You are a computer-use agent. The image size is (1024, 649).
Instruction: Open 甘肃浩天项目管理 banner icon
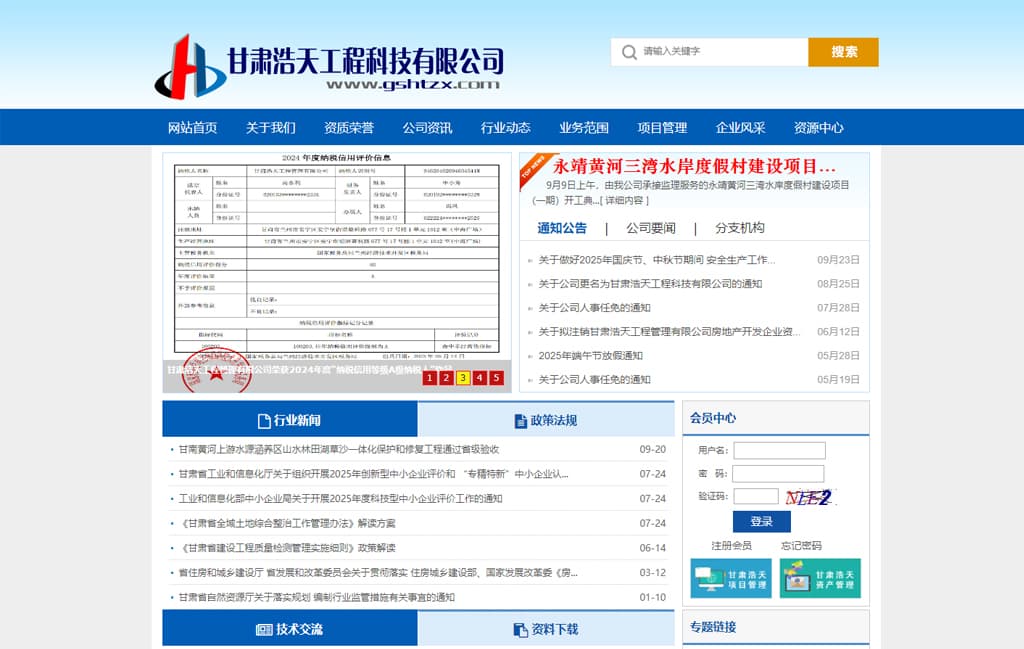click(x=731, y=578)
